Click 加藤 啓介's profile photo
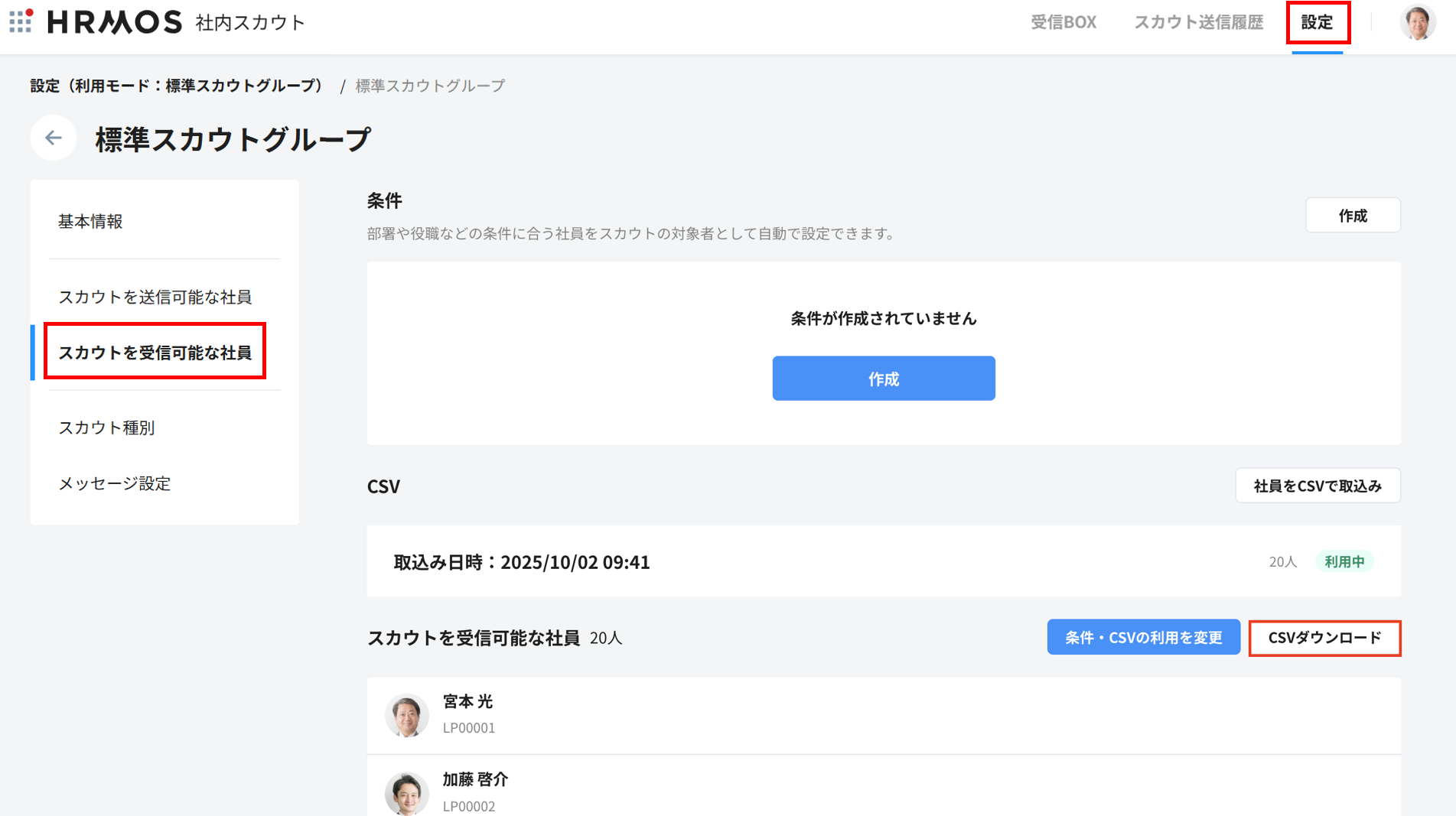1456x816 pixels. pos(406,792)
